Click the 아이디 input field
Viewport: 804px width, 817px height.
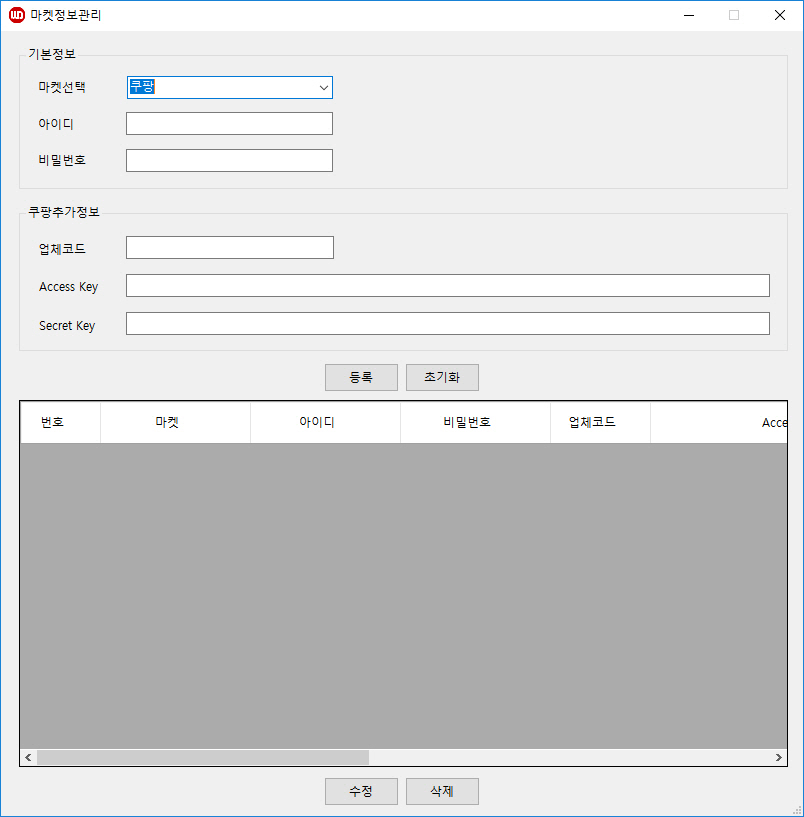229,123
